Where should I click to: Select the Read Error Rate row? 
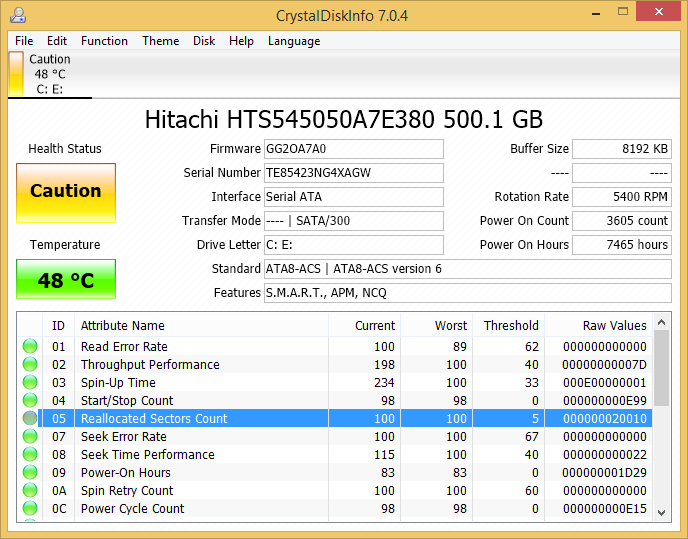click(335, 346)
